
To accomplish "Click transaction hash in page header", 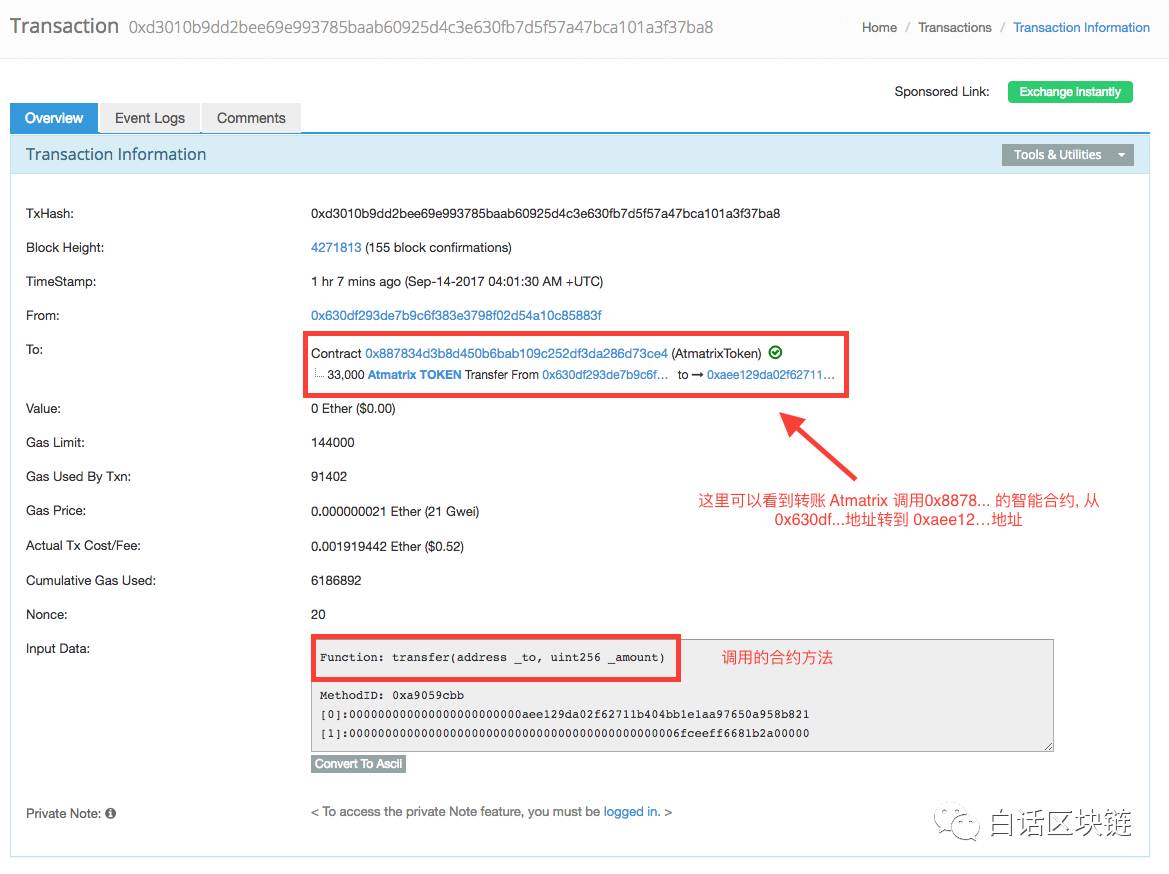I will click(420, 28).
